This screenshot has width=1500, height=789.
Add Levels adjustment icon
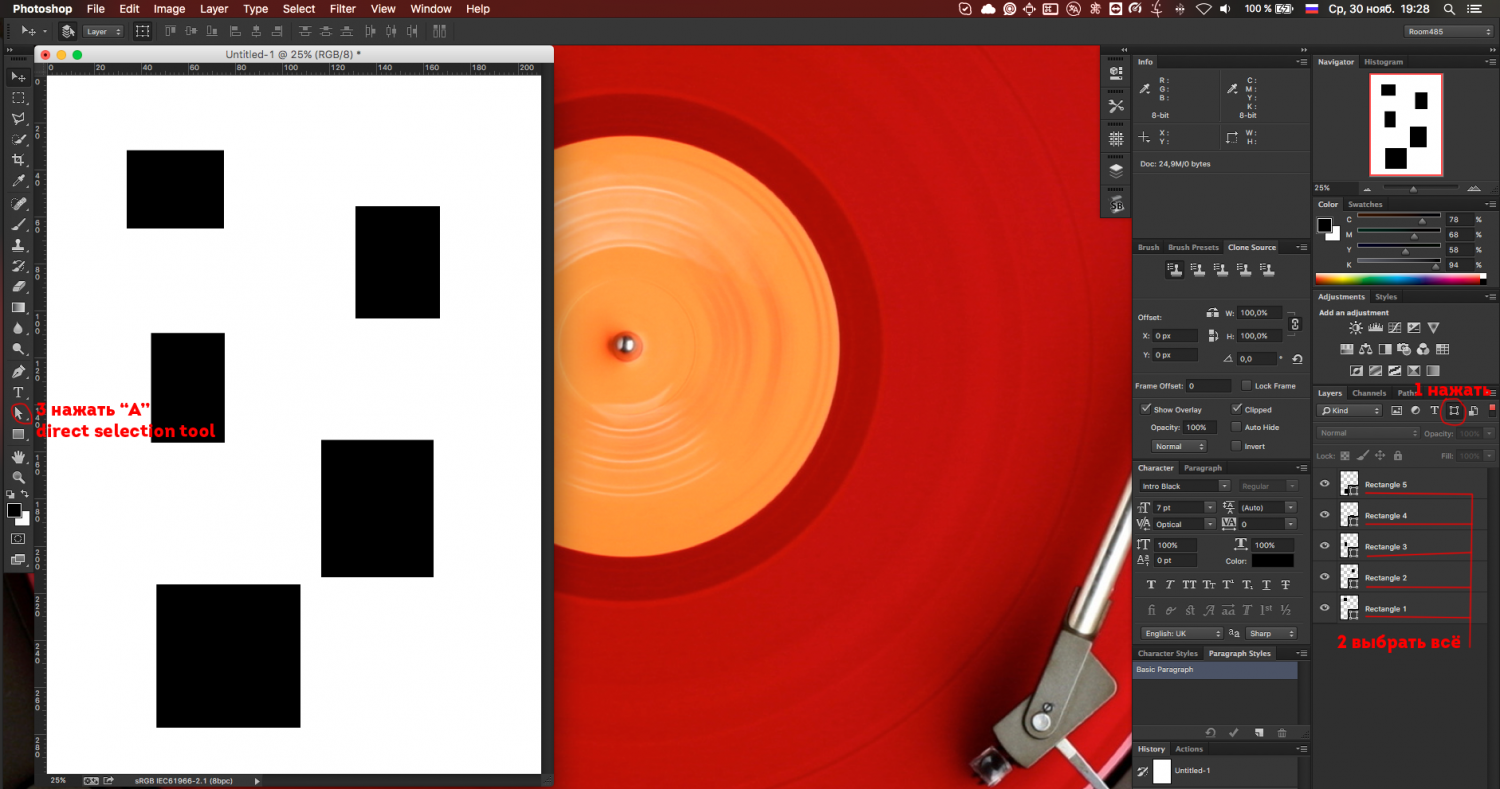click(x=1375, y=328)
